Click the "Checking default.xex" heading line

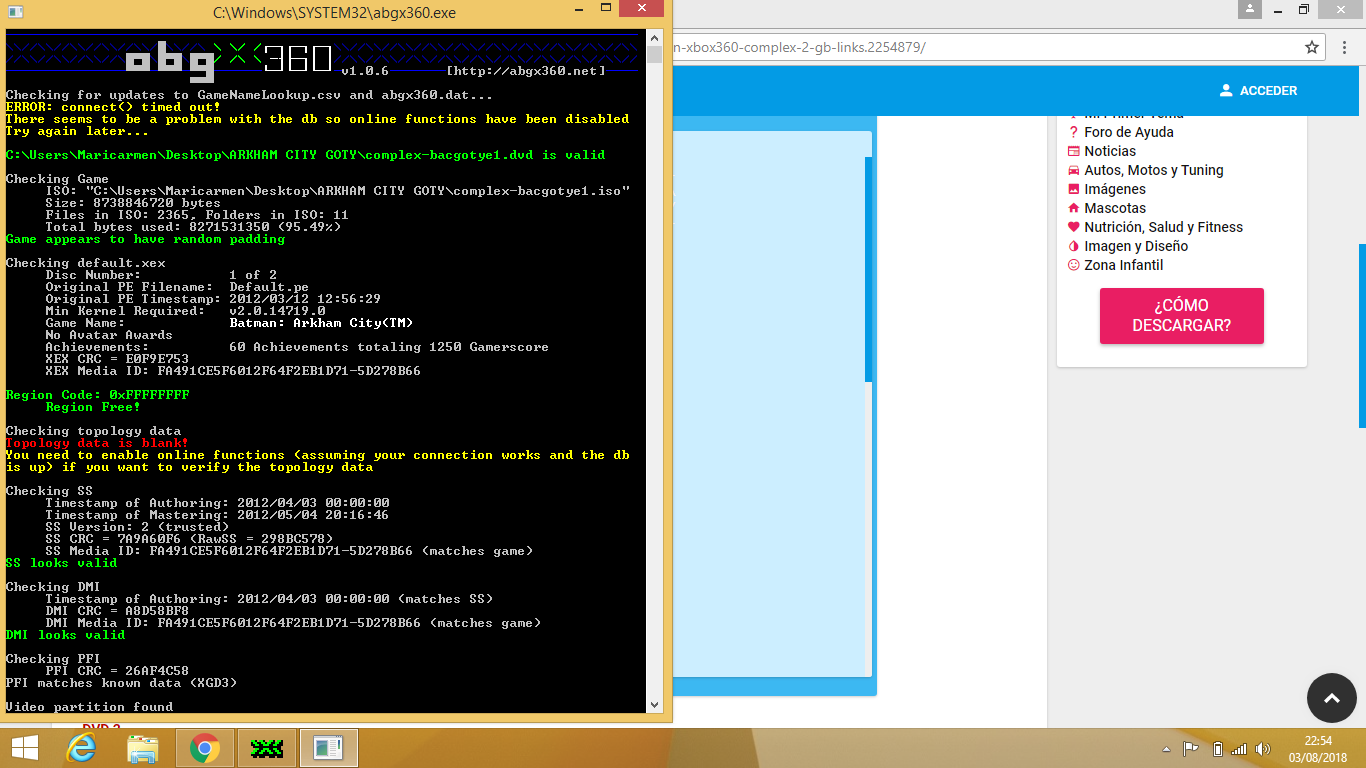tap(85, 263)
